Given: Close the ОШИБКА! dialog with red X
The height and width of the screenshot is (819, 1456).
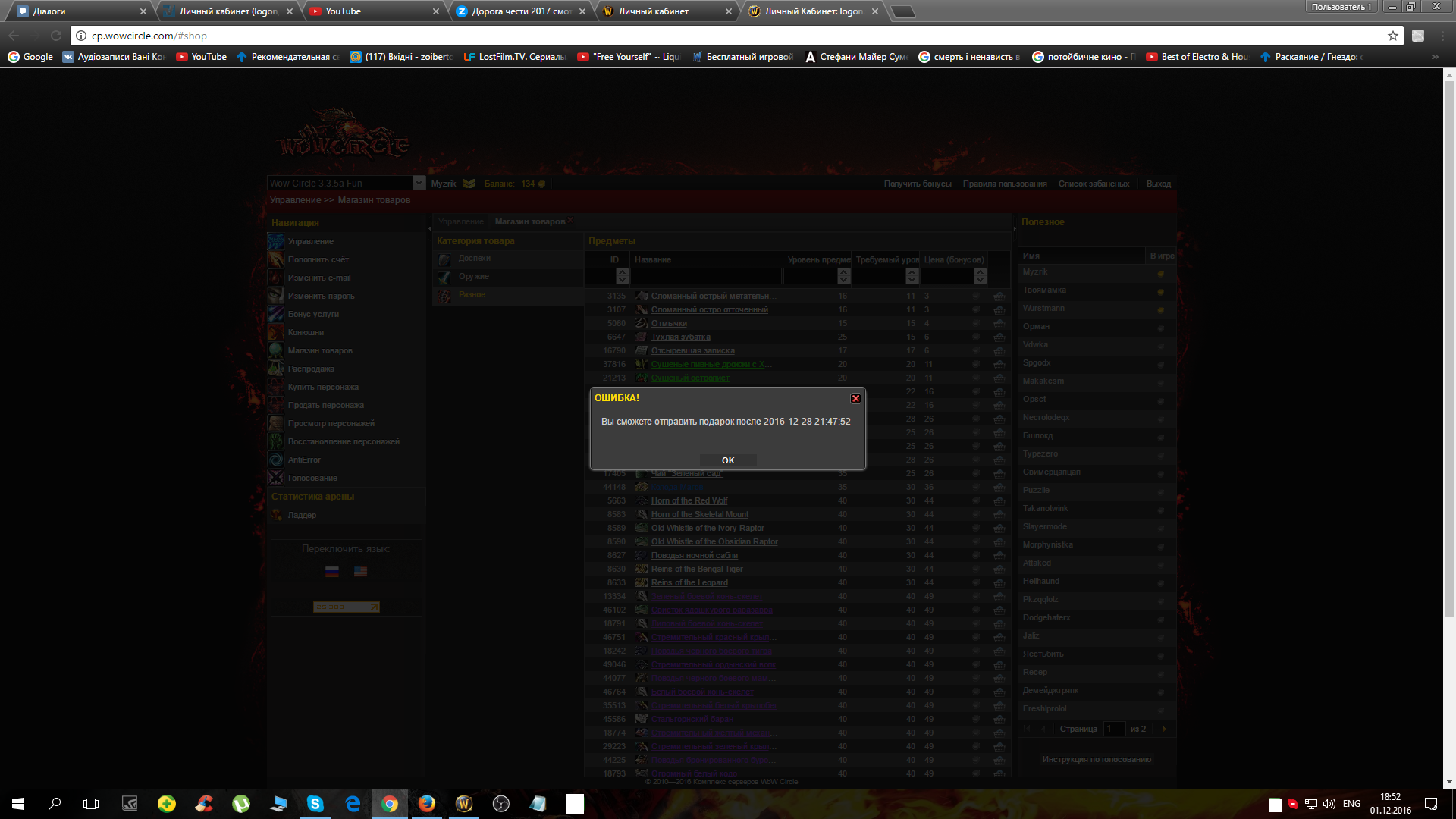Looking at the screenshot, I should (x=855, y=398).
